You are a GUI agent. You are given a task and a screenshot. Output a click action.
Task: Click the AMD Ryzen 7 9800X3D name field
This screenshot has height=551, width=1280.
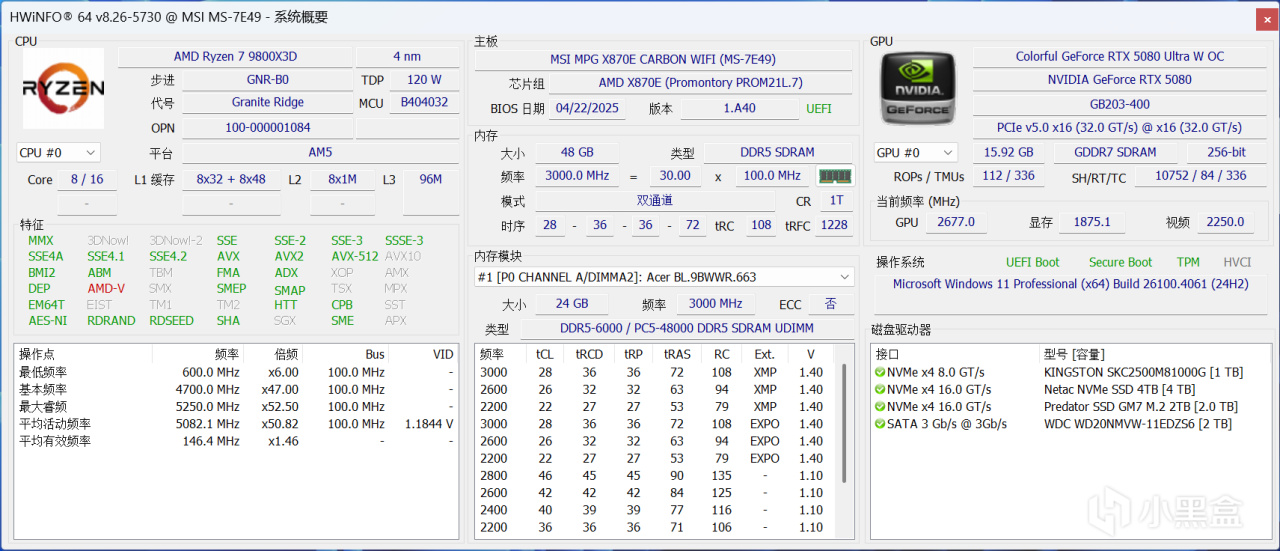(x=235, y=57)
